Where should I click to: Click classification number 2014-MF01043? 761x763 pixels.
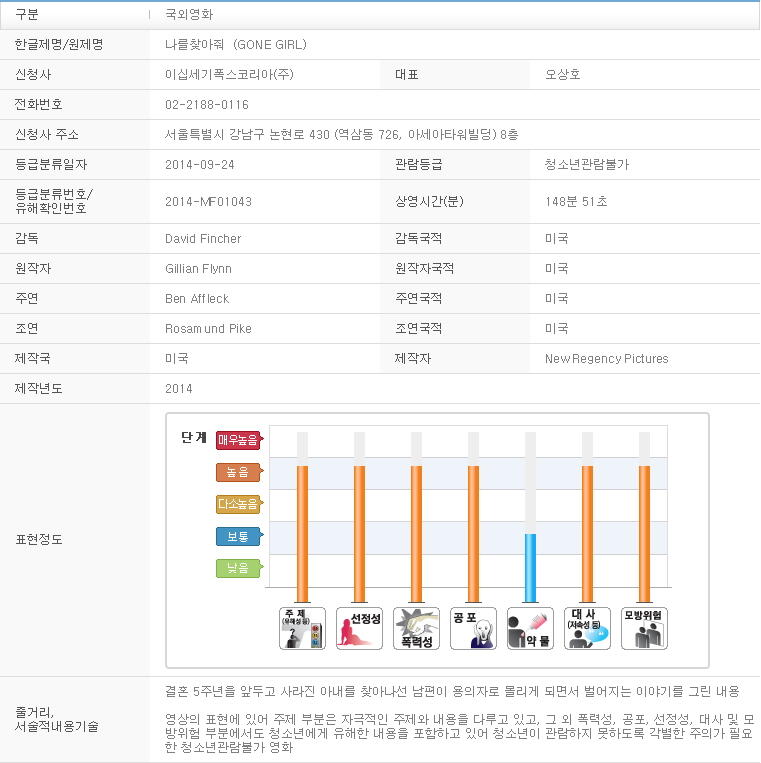208,201
